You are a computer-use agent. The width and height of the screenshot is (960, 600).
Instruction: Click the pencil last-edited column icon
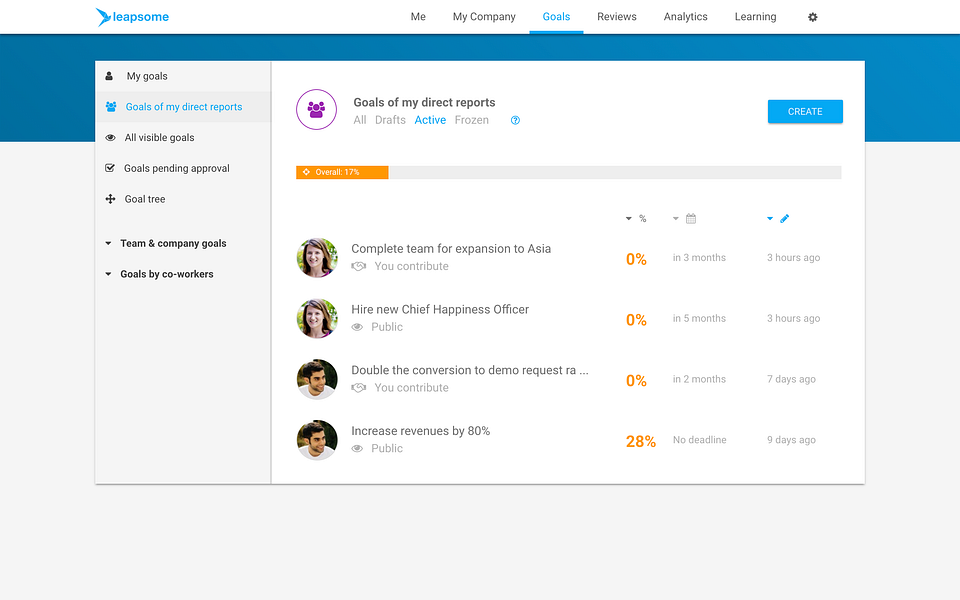tap(784, 219)
